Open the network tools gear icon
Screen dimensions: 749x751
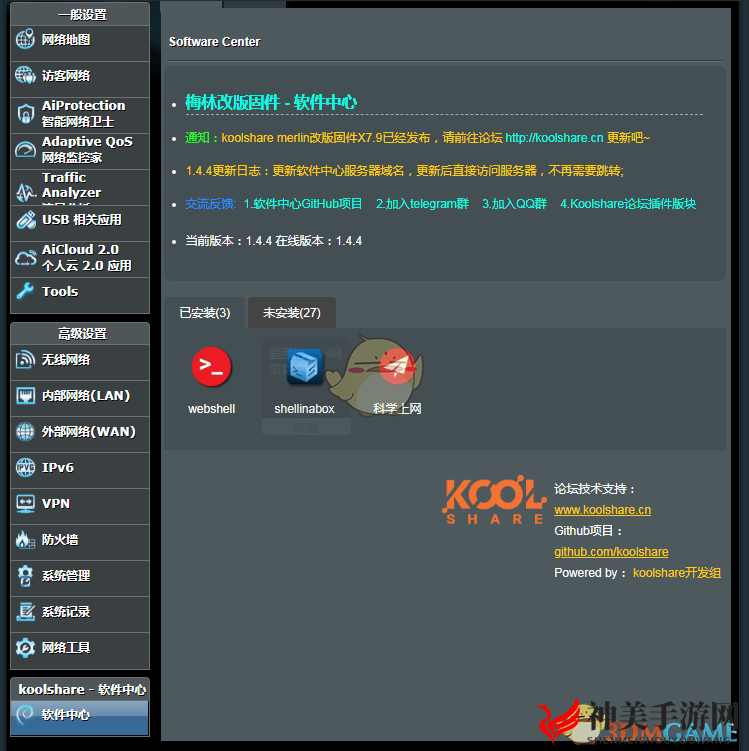(x=25, y=648)
